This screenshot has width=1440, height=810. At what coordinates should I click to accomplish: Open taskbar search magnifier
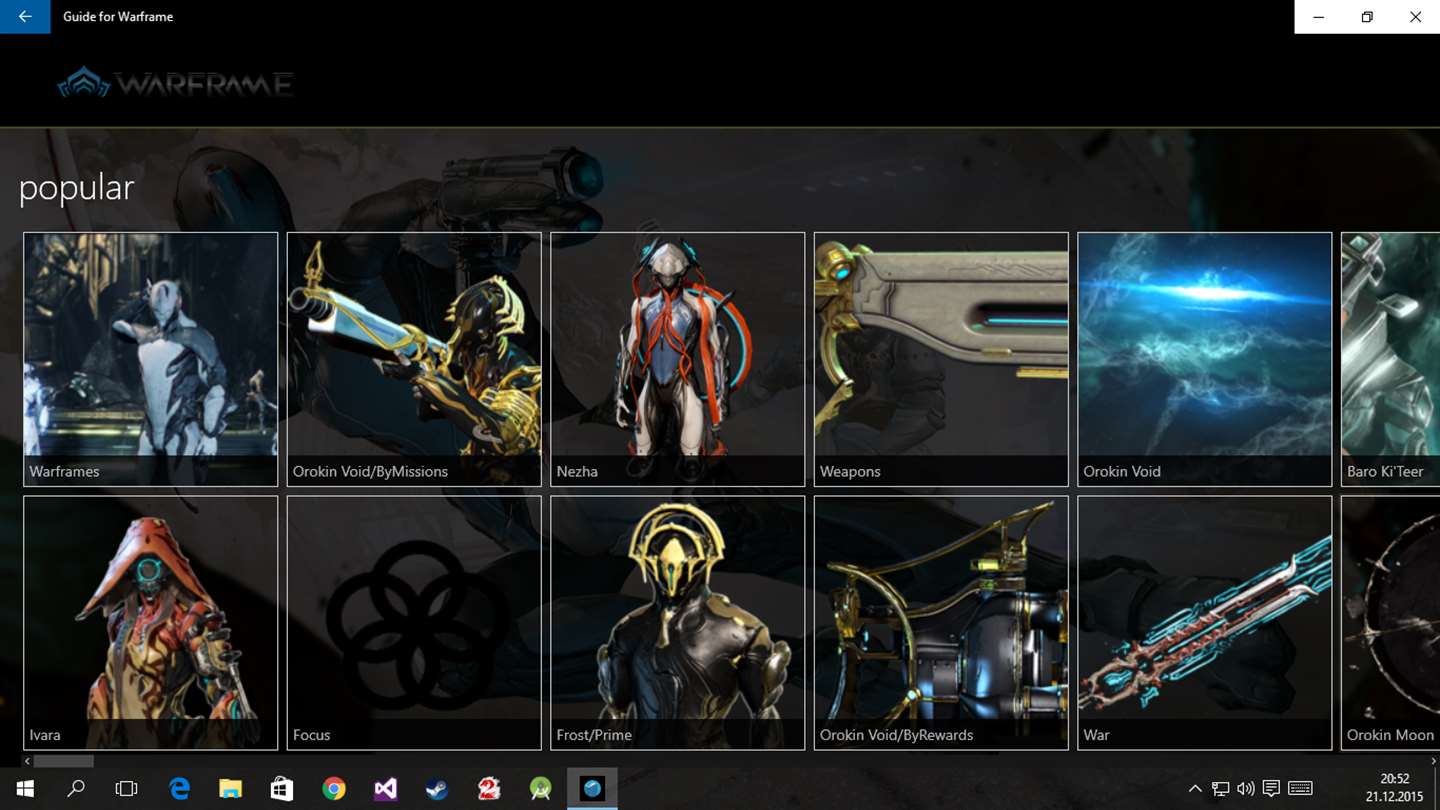(x=76, y=789)
